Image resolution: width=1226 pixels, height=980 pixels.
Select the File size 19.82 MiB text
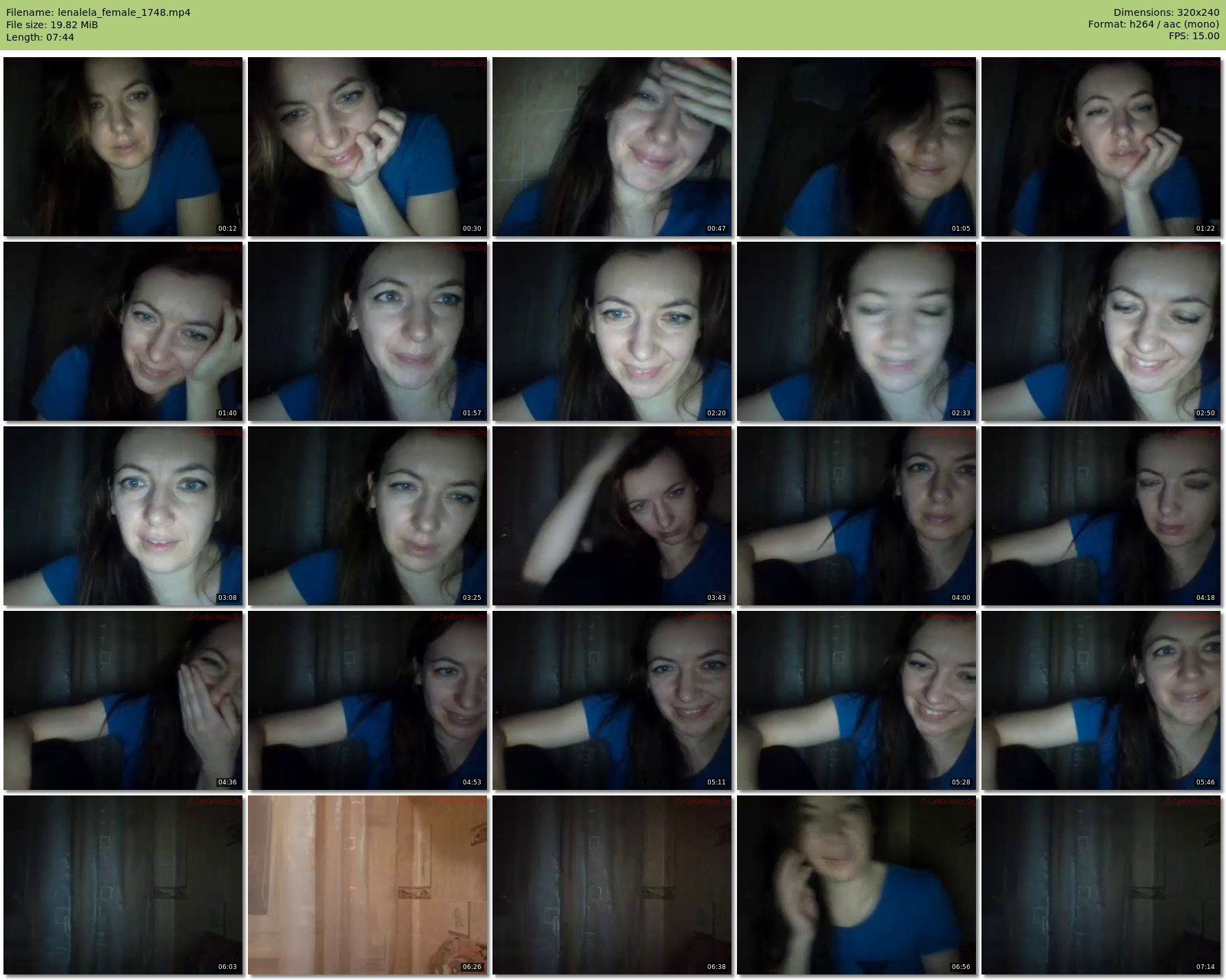52,25
